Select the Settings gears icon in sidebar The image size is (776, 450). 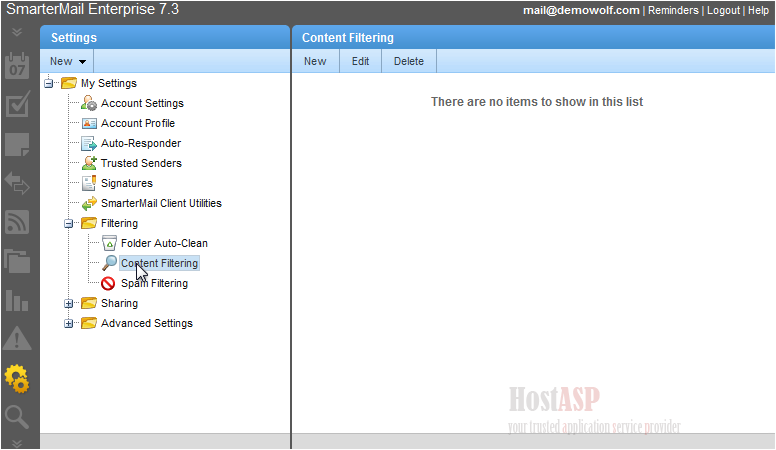17,379
